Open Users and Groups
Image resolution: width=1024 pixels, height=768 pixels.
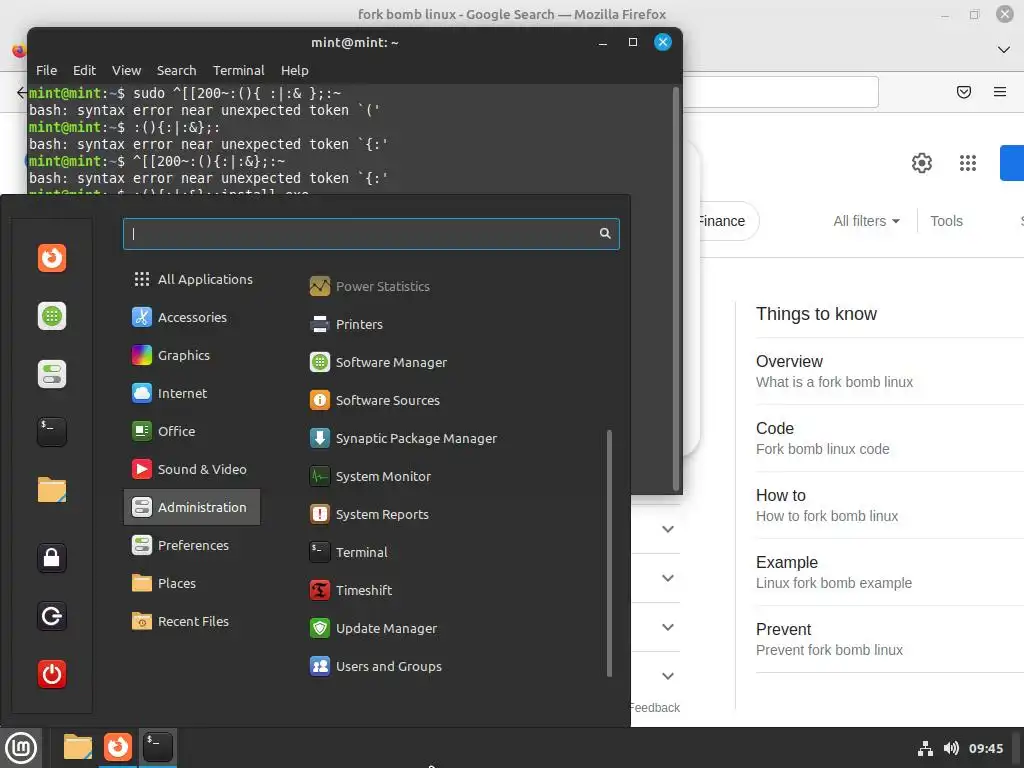[376, 666]
